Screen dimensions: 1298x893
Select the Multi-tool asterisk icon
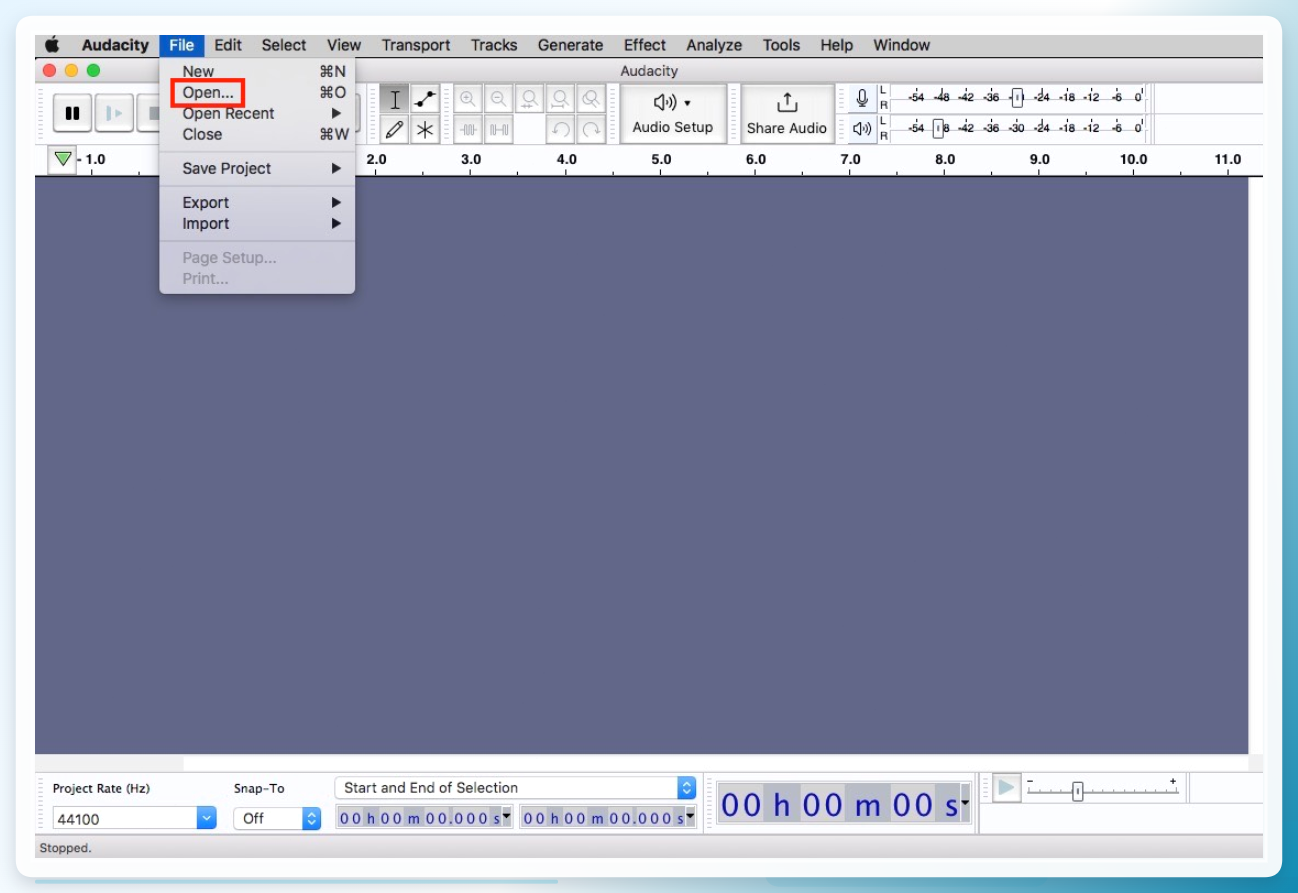(425, 129)
